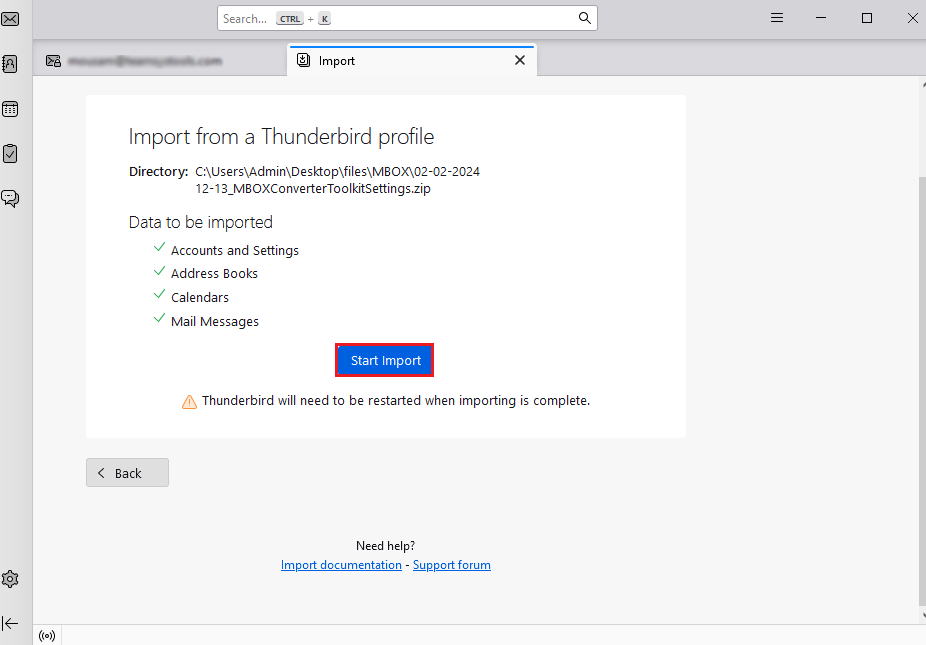Click the restart warning triangle icon
This screenshot has height=645, width=926.
[x=189, y=402]
